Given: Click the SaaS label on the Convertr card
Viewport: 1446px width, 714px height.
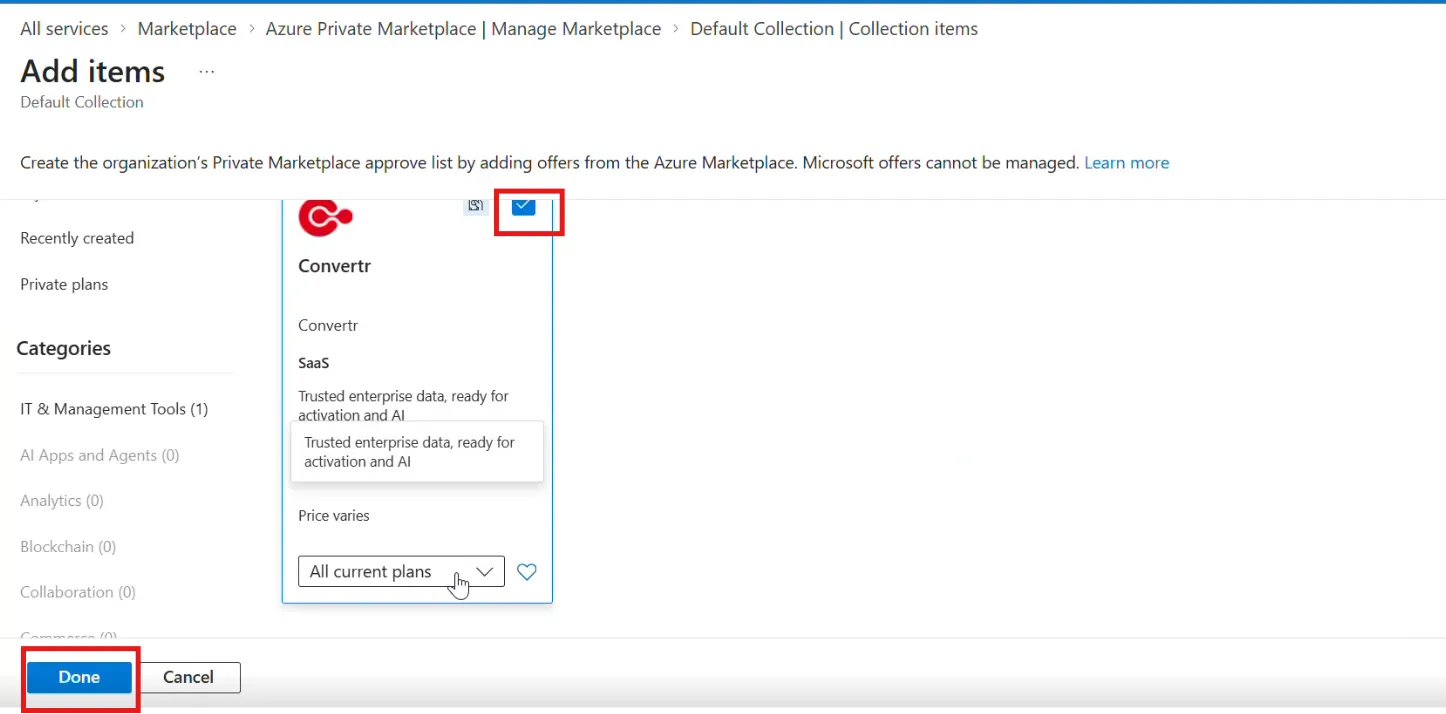Looking at the screenshot, I should click(314, 363).
